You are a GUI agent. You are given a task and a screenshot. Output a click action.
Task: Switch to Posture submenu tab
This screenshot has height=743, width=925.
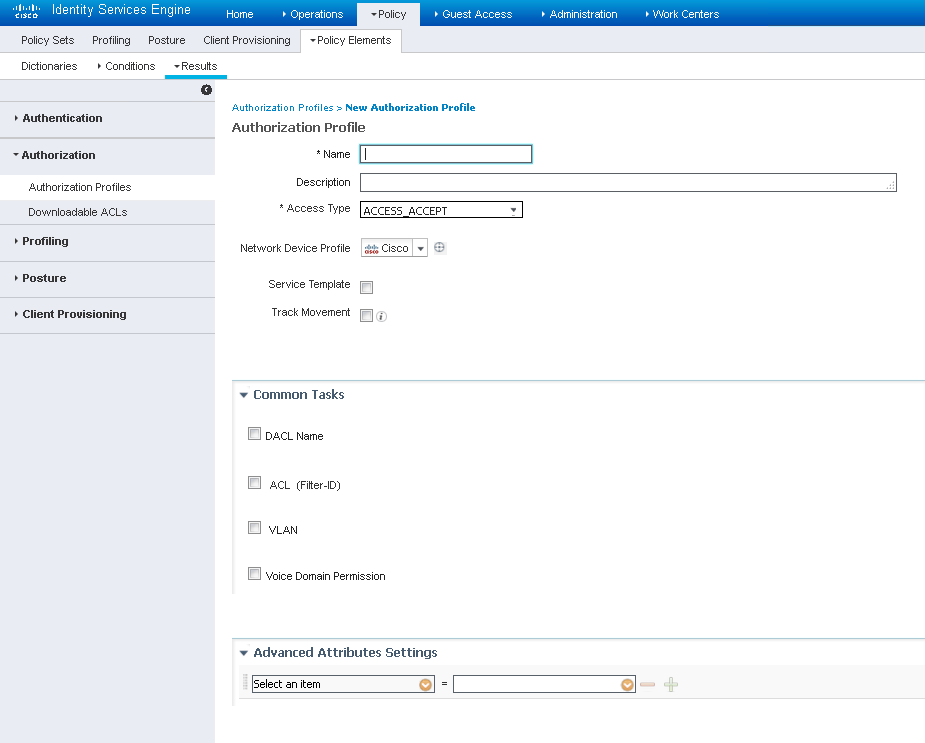(166, 40)
